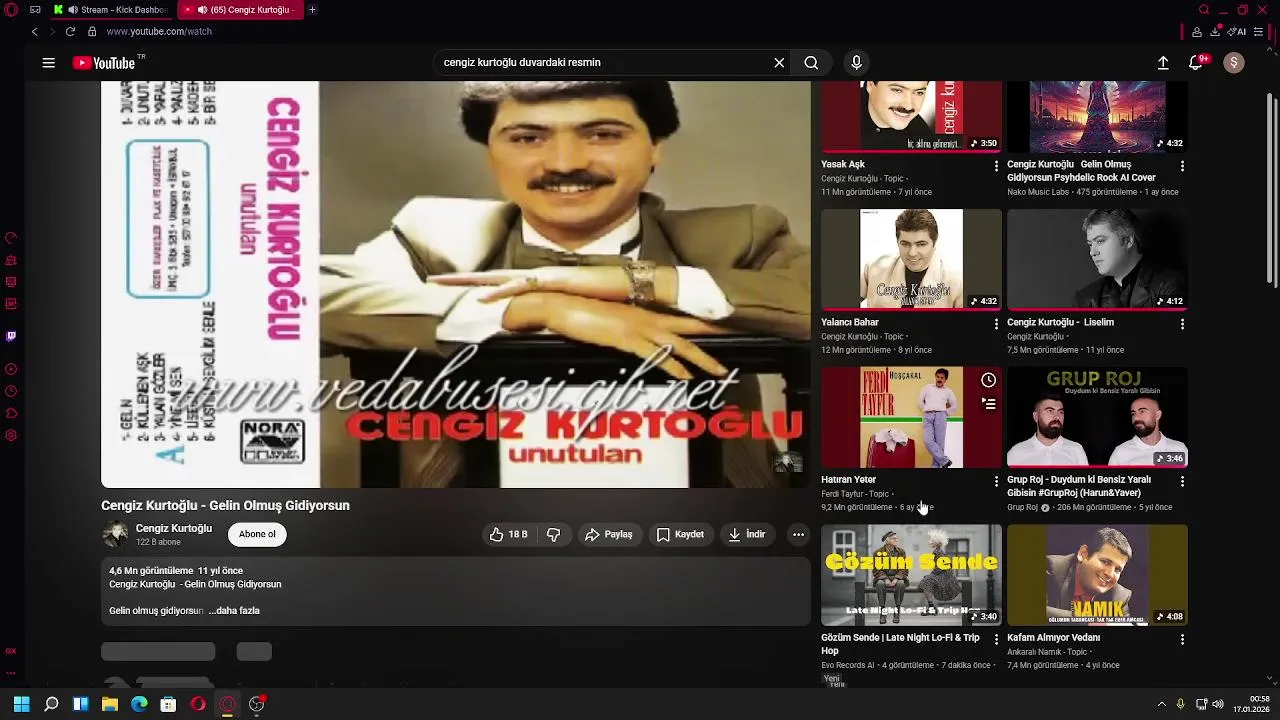
Task: Open the options menu for Kafam Almıyor Vedanı
Action: tap(1182, 639)
